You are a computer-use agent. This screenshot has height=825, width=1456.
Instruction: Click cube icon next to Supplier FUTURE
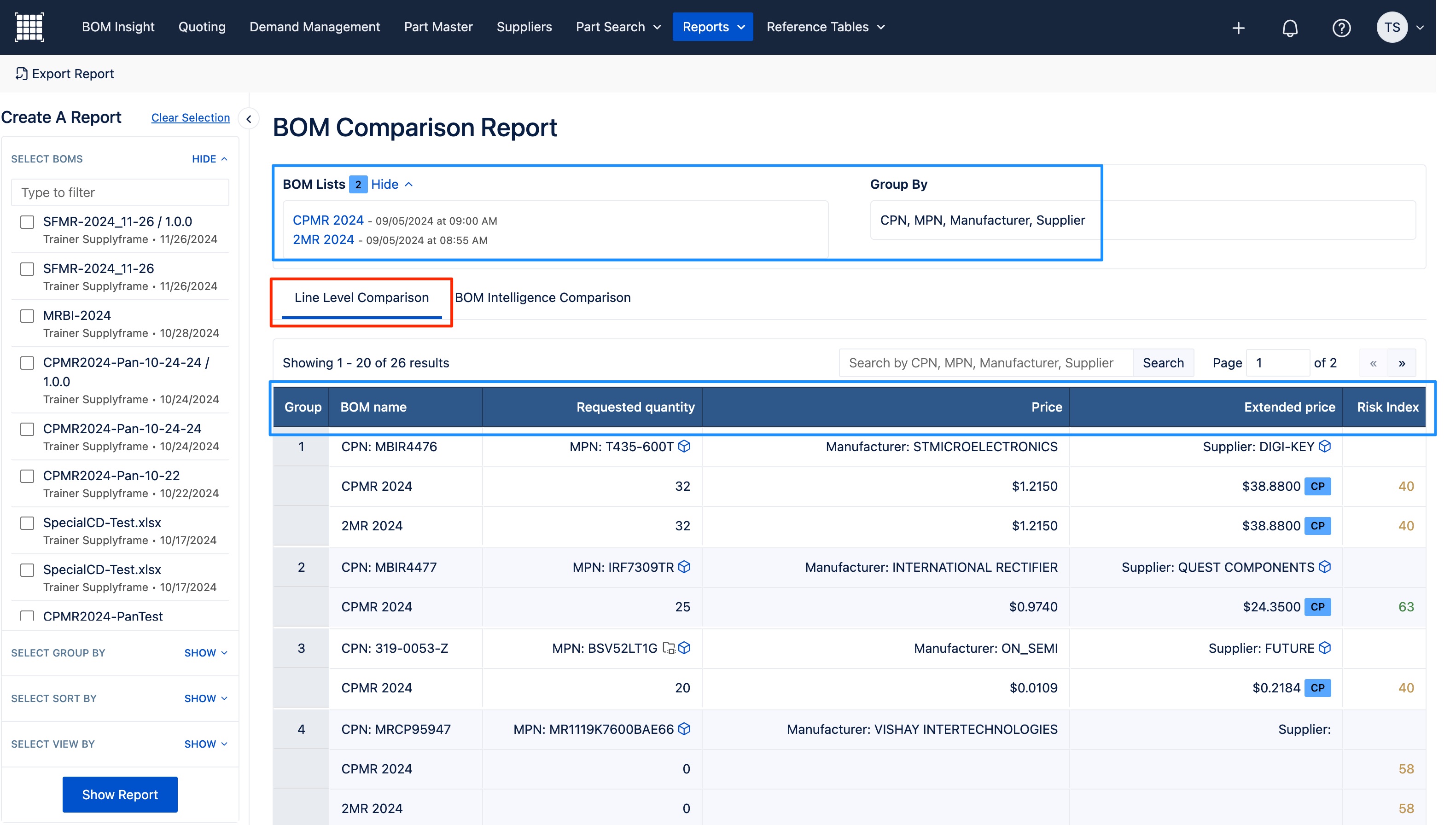click(1325, 648)
